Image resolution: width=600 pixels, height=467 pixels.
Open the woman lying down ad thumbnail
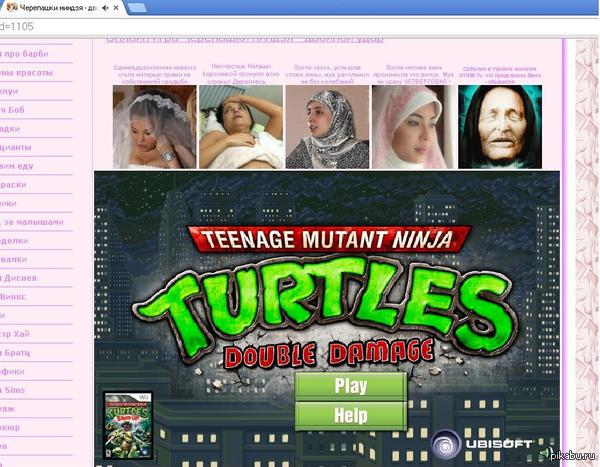point(241,126)
